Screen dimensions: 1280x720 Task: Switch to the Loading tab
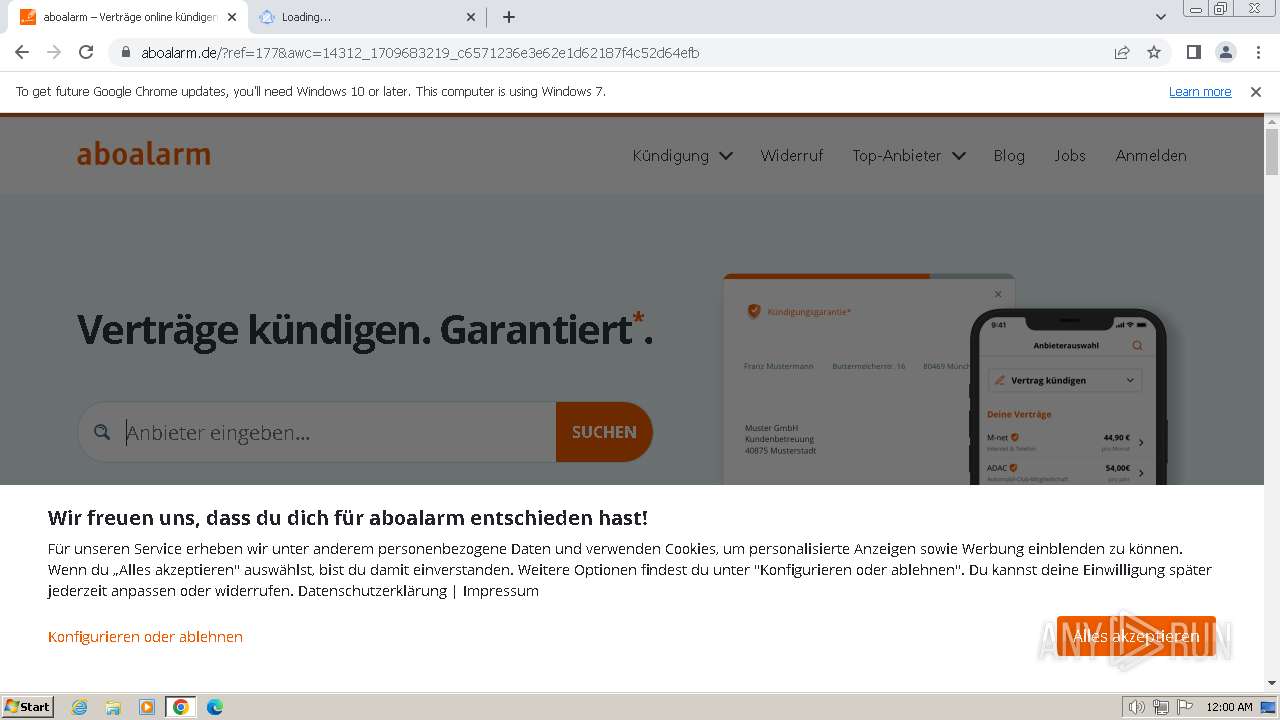point(367,17)
